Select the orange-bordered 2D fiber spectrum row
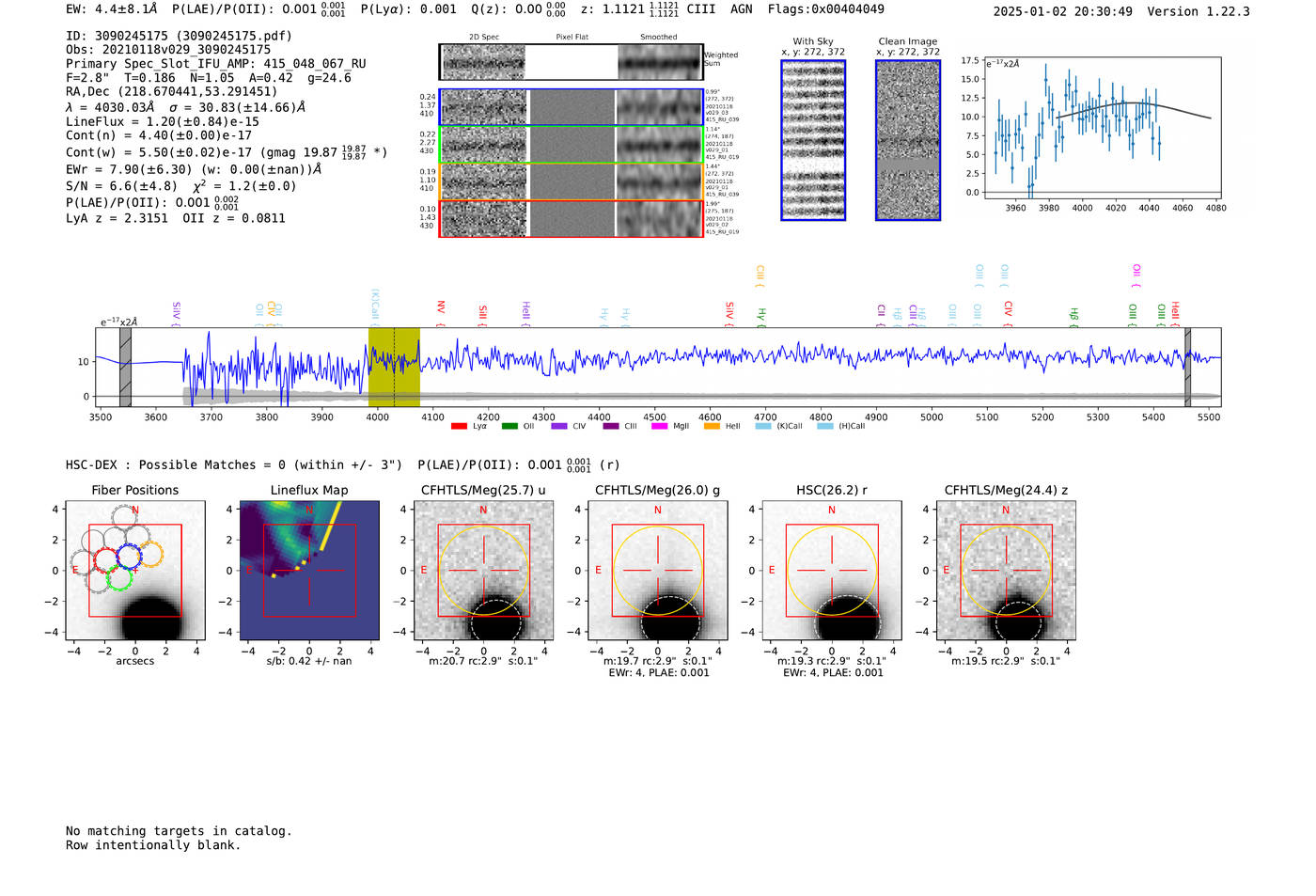1316x896 pixels. click(x=572, y=181)
